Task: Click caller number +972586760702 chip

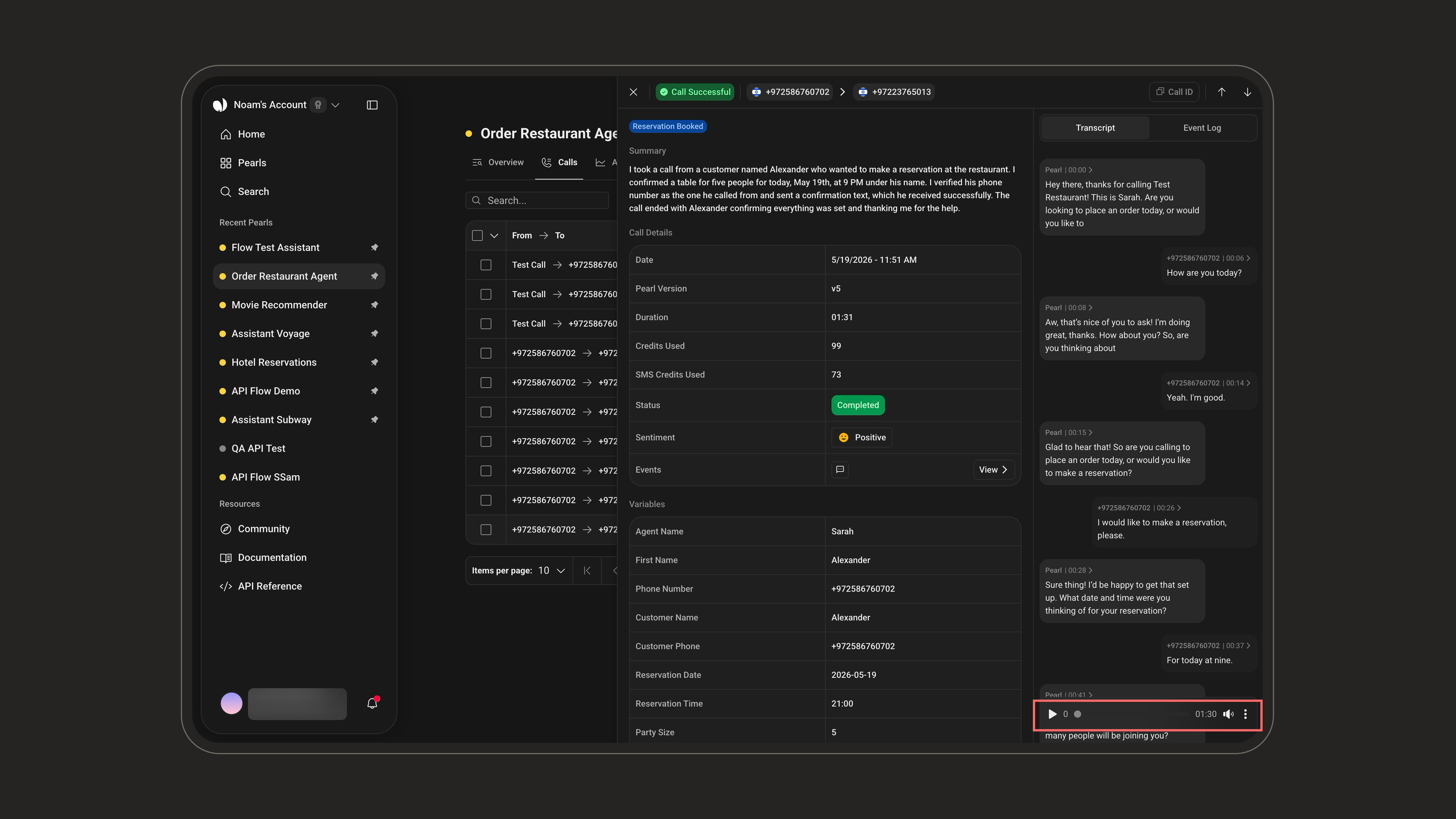Action: 790,92
